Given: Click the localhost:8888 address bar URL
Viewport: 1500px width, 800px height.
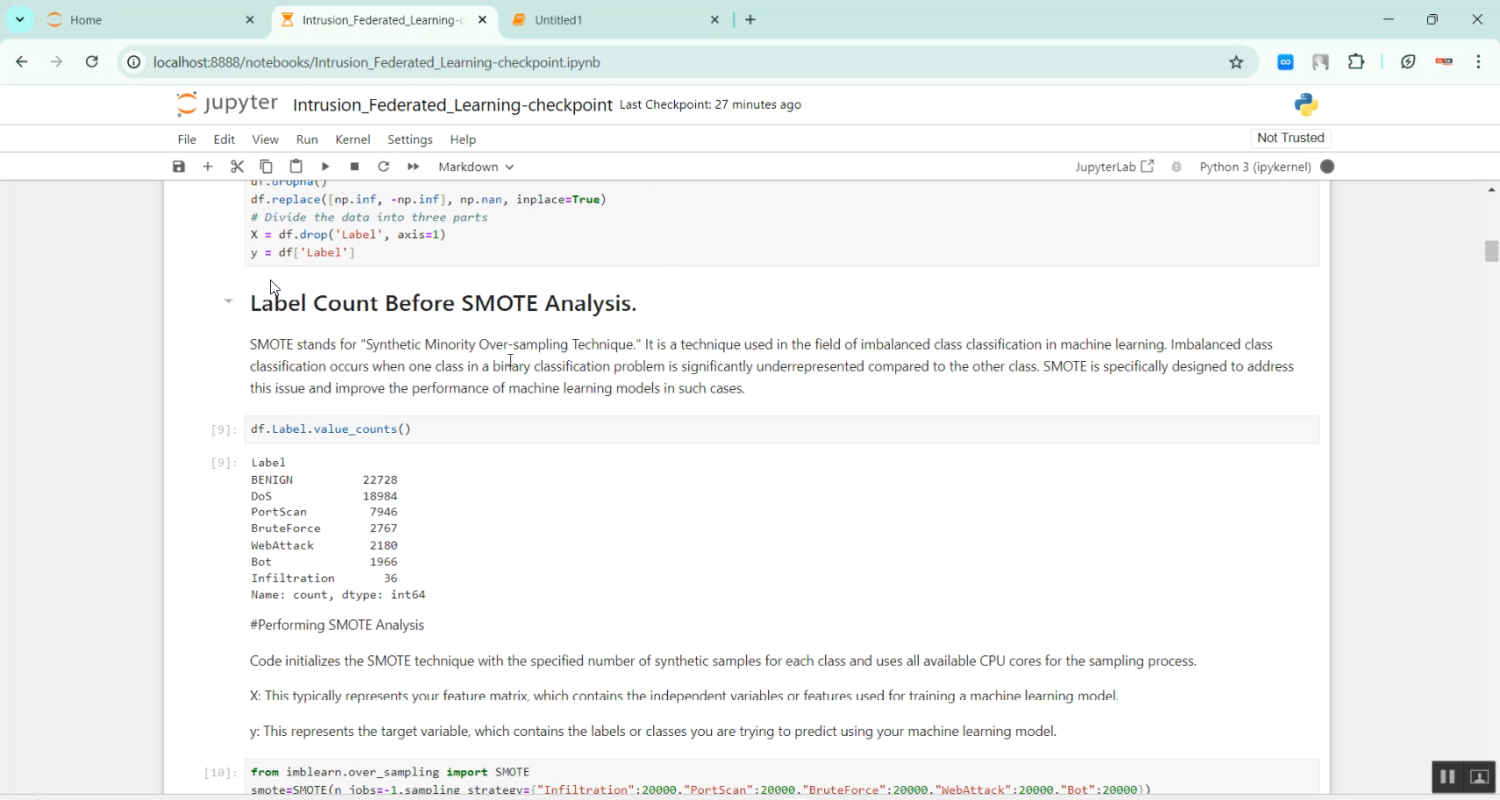Looking at the screenshot, I should [x=377, y=62].
